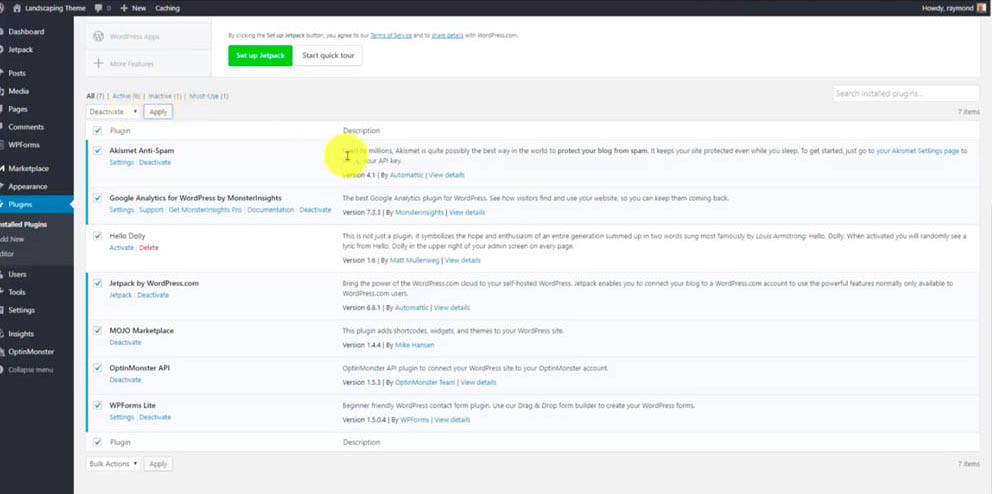Click Deactivate under OptinMonster API
Viewport: 992px width, 494px height.
tap(125, 380)
